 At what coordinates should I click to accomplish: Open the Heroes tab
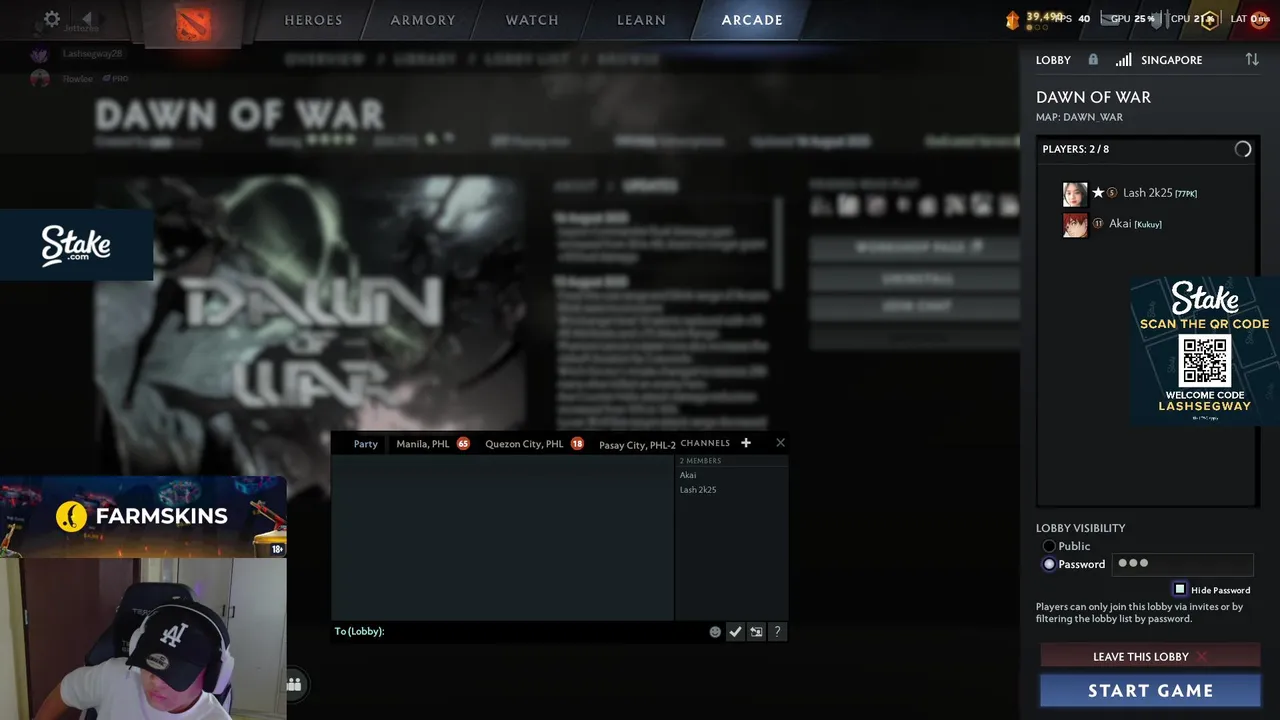pos(313,20)
